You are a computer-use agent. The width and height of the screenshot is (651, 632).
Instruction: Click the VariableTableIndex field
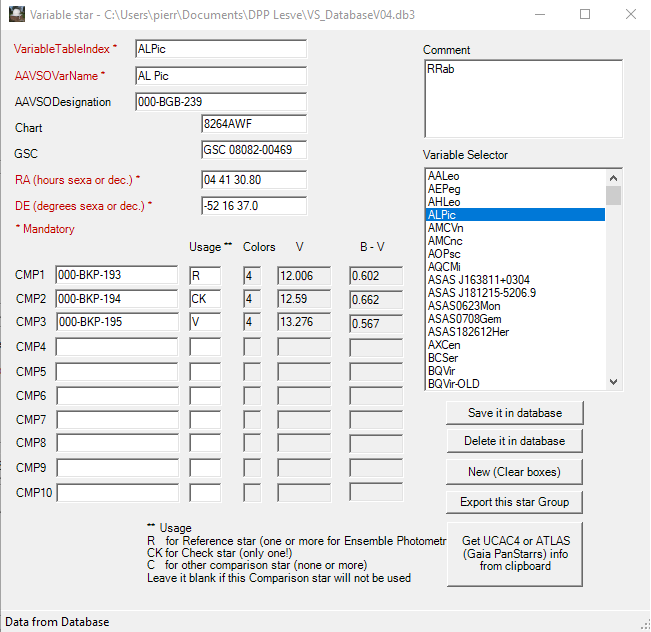click(x=221, y=49)
